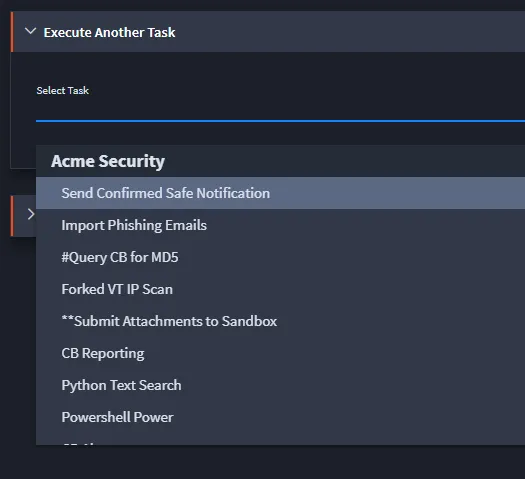
Task: Collapse the Execute Another Task section chevron
Action: coord(30,31)
